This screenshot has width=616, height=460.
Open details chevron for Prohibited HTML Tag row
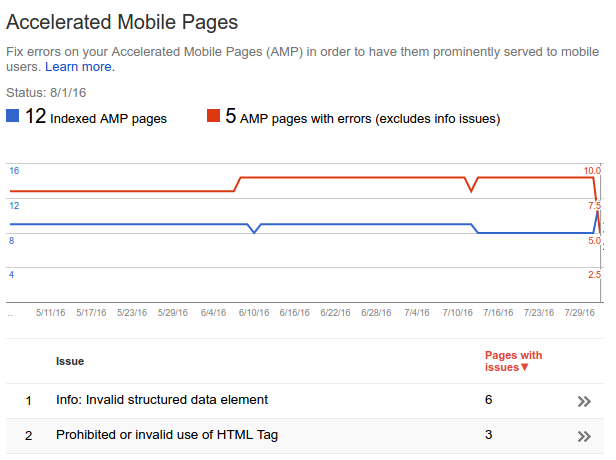click(584, 436)
